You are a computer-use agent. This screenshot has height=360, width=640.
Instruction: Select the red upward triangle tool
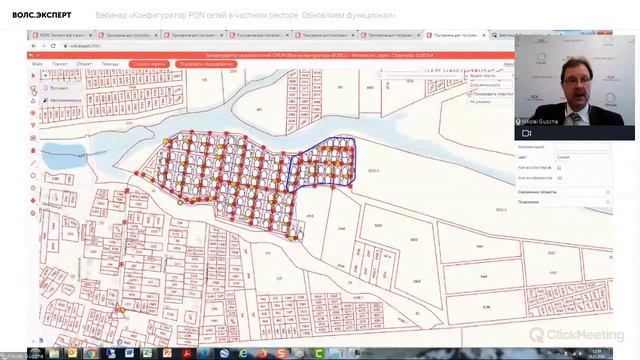point(33,101)
